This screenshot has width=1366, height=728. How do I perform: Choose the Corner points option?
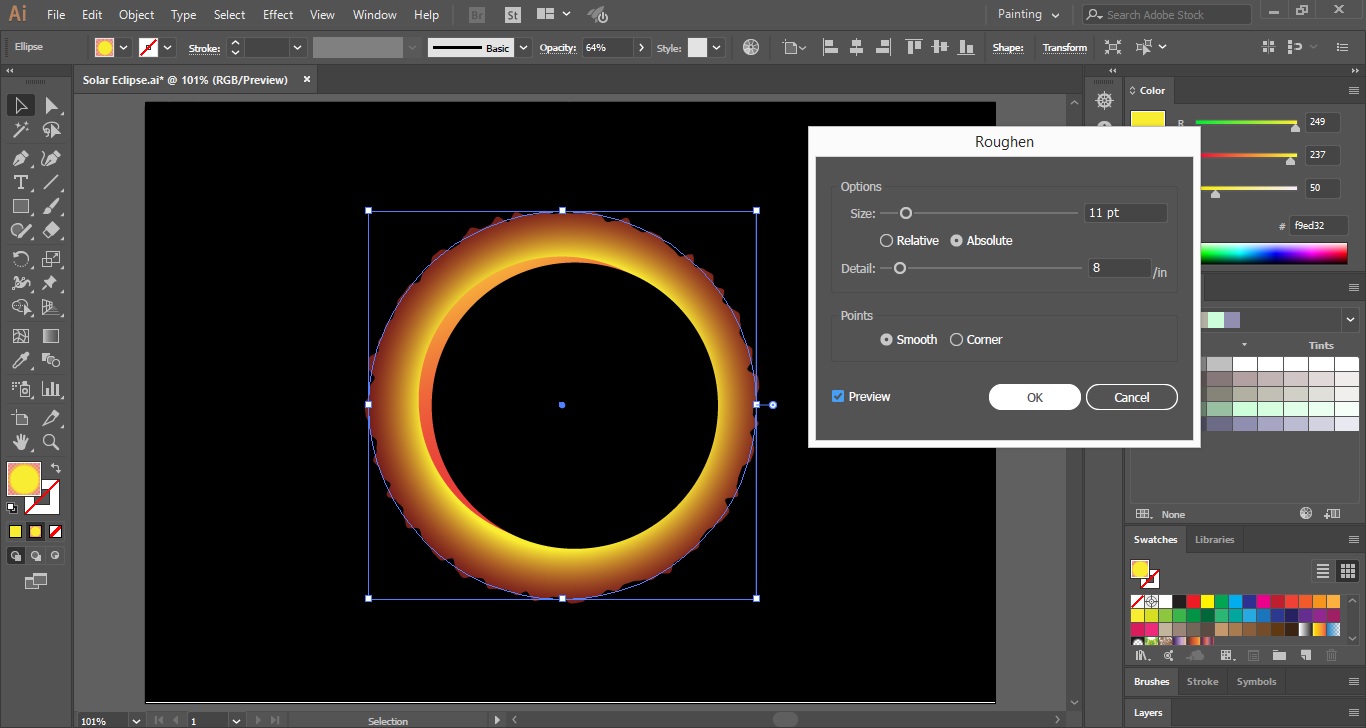tap(956, 339)
